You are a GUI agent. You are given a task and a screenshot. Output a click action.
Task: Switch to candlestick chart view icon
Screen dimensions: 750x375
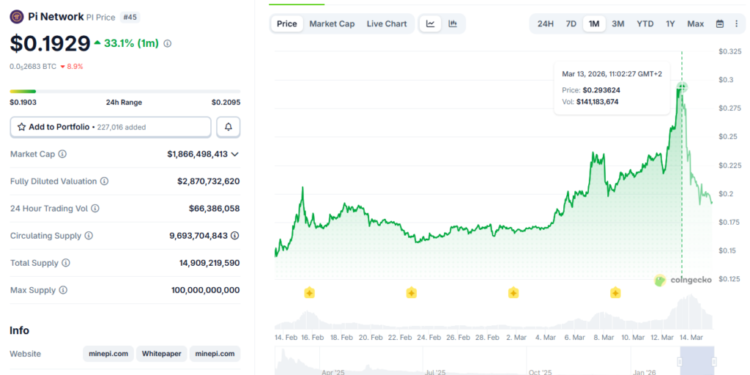click(x=452, y=24)
